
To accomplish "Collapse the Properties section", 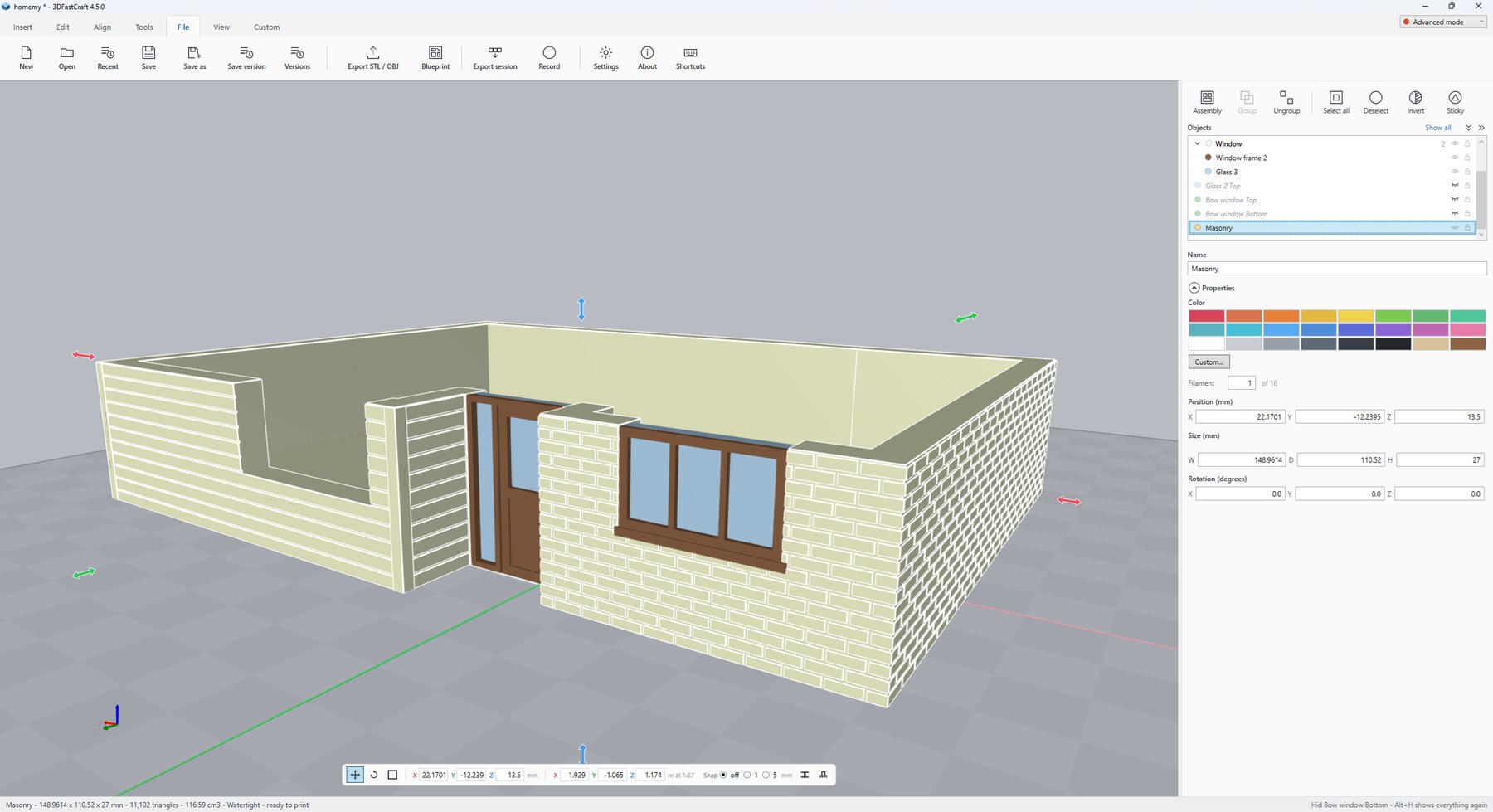I will pos(1194,289).
